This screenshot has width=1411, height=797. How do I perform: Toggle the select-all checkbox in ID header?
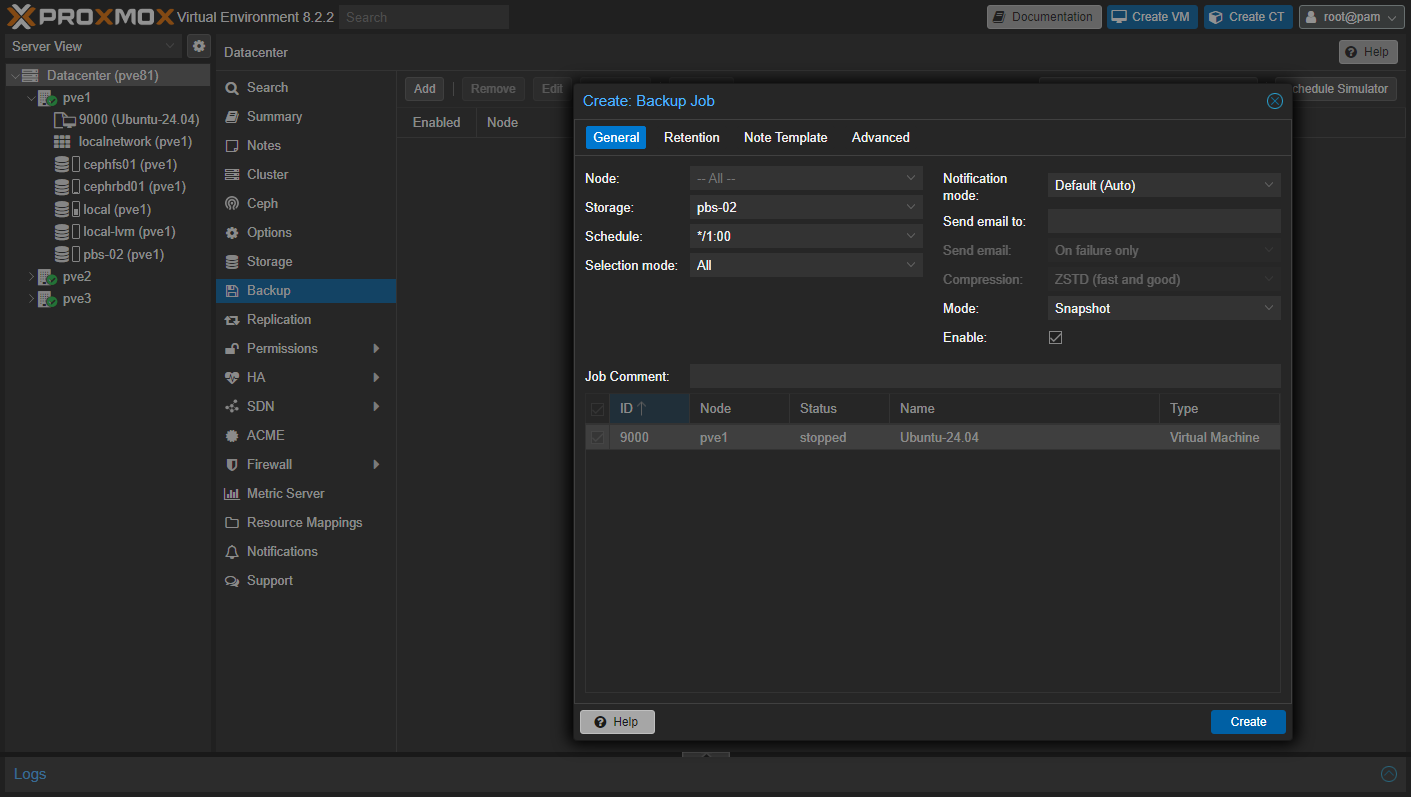[598, 409]
